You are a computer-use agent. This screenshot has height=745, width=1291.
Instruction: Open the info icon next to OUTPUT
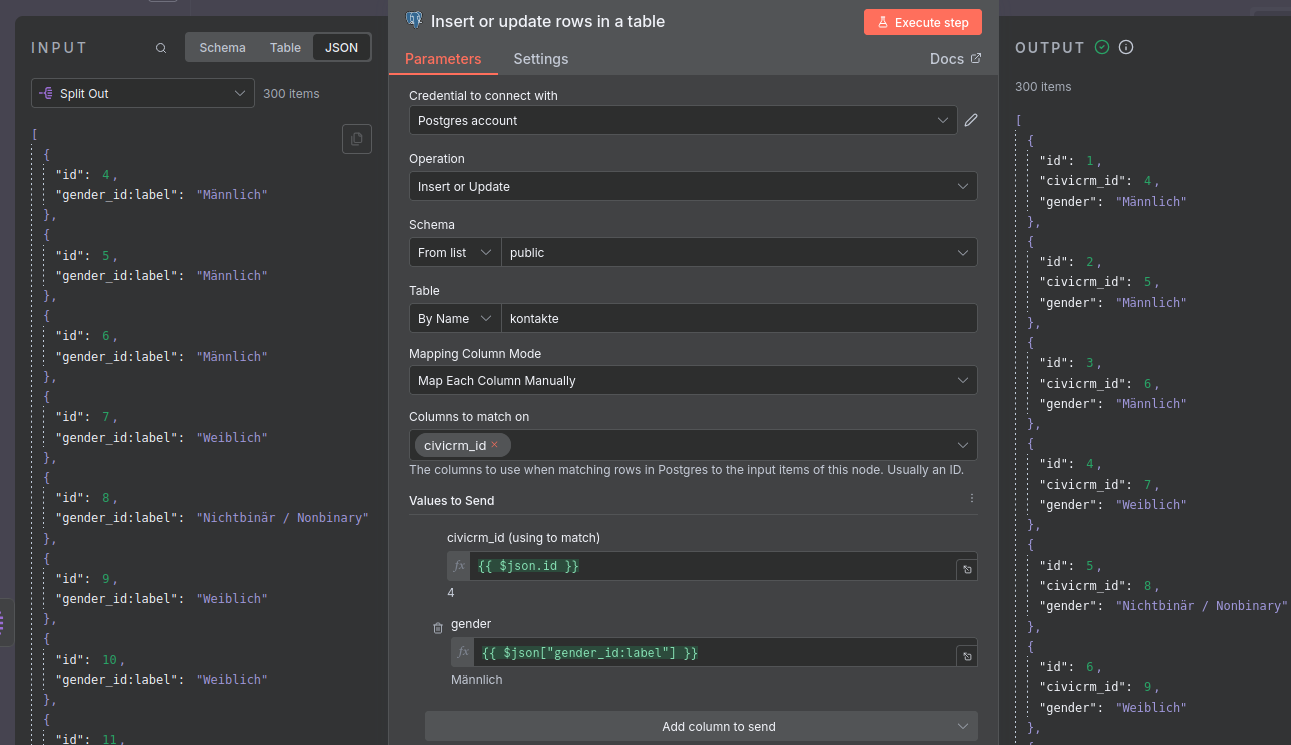(x=1126, y=46)
